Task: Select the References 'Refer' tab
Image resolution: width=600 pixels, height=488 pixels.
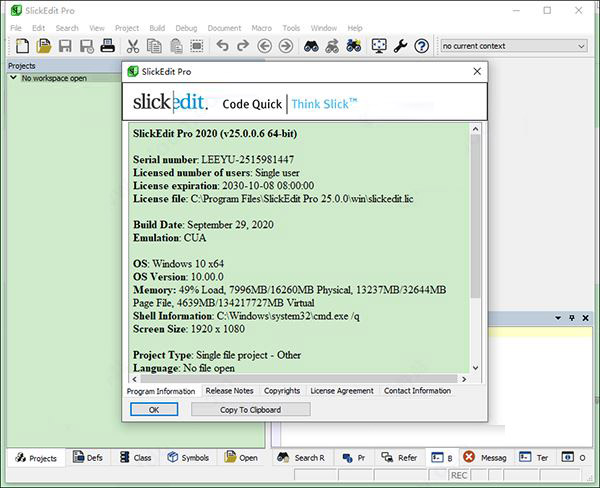Action: 399,457
